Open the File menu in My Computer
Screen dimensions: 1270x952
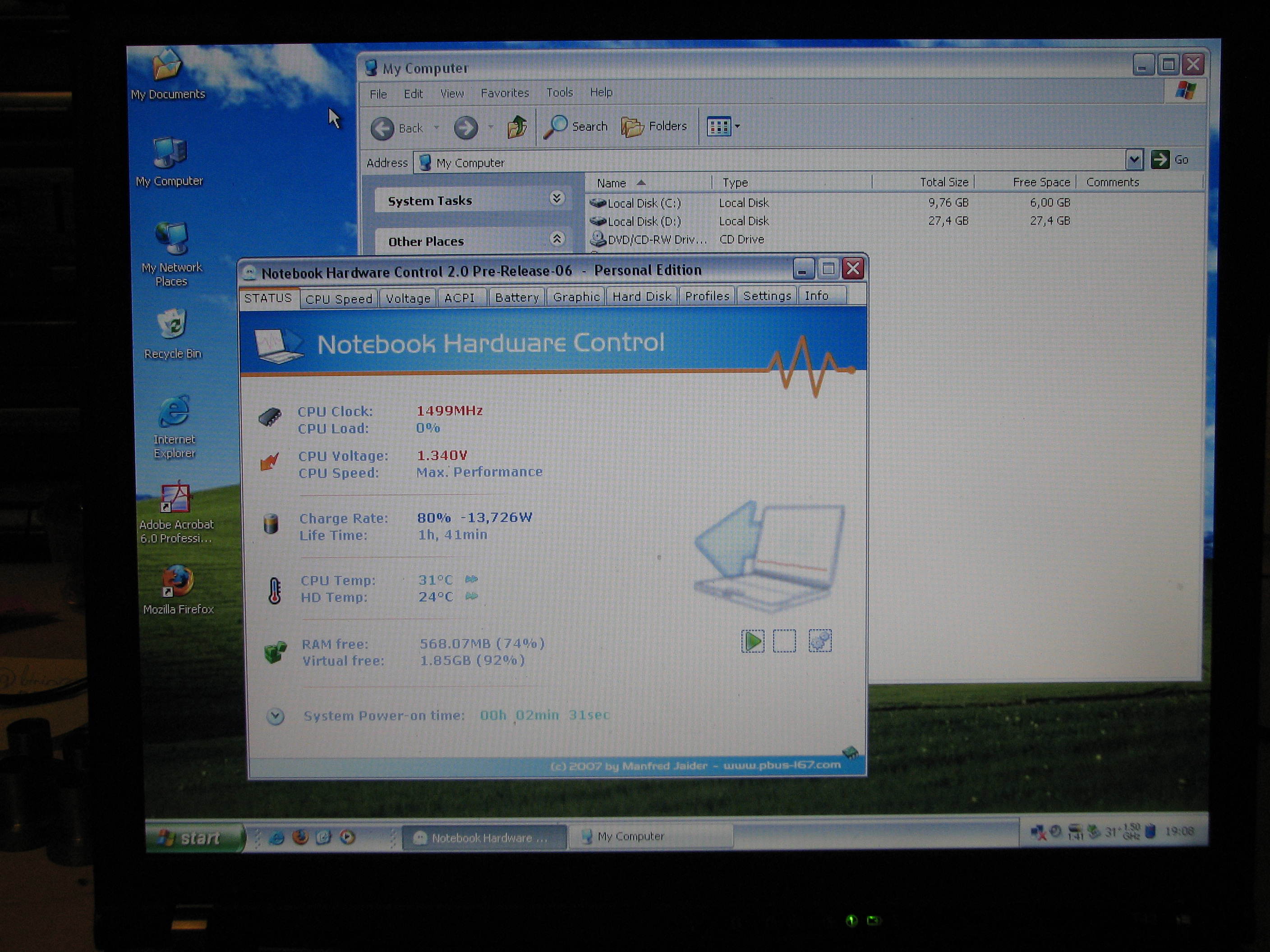[378, 94]
